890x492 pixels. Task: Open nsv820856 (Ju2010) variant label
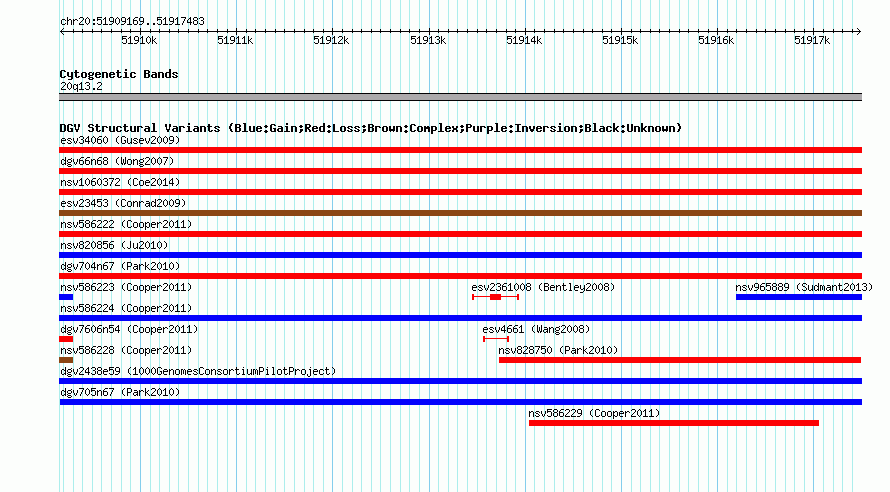point(114,245)
